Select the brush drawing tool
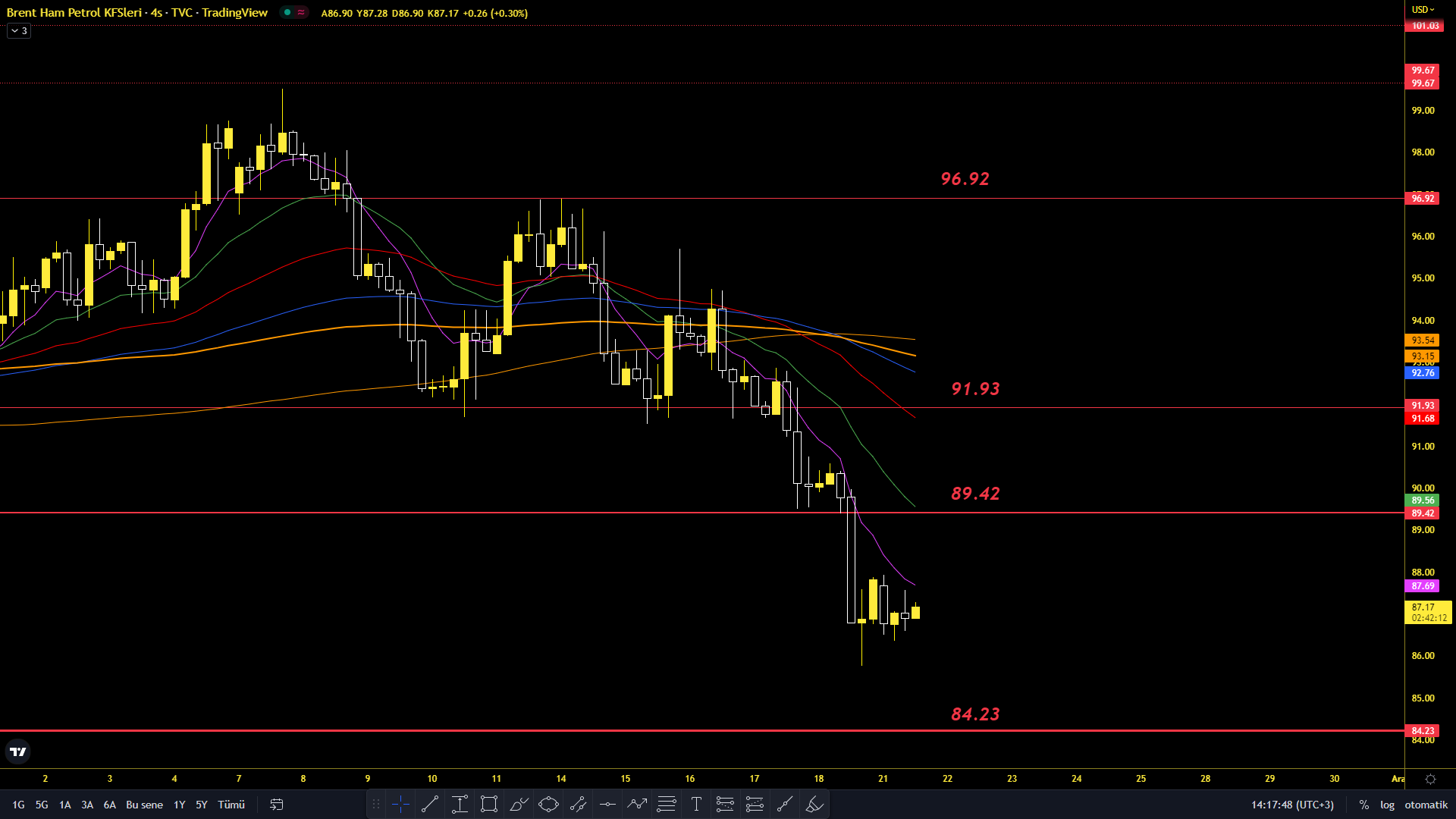1456x819 pixels. [x=519, y=805]
